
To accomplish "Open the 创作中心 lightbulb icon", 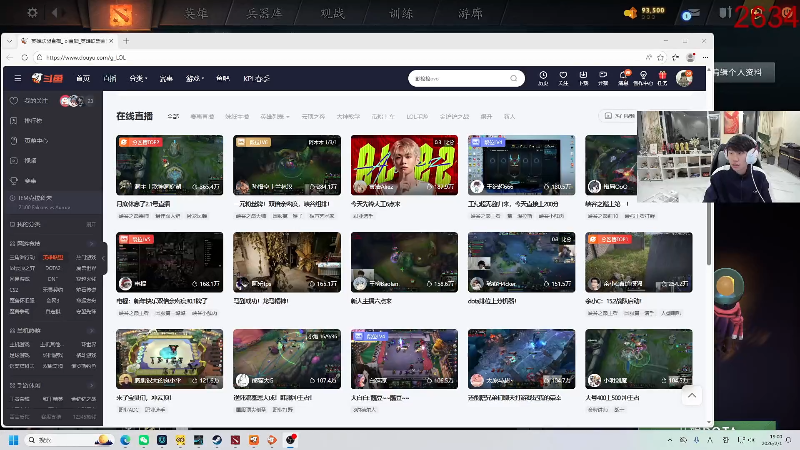I will (643, 78).
